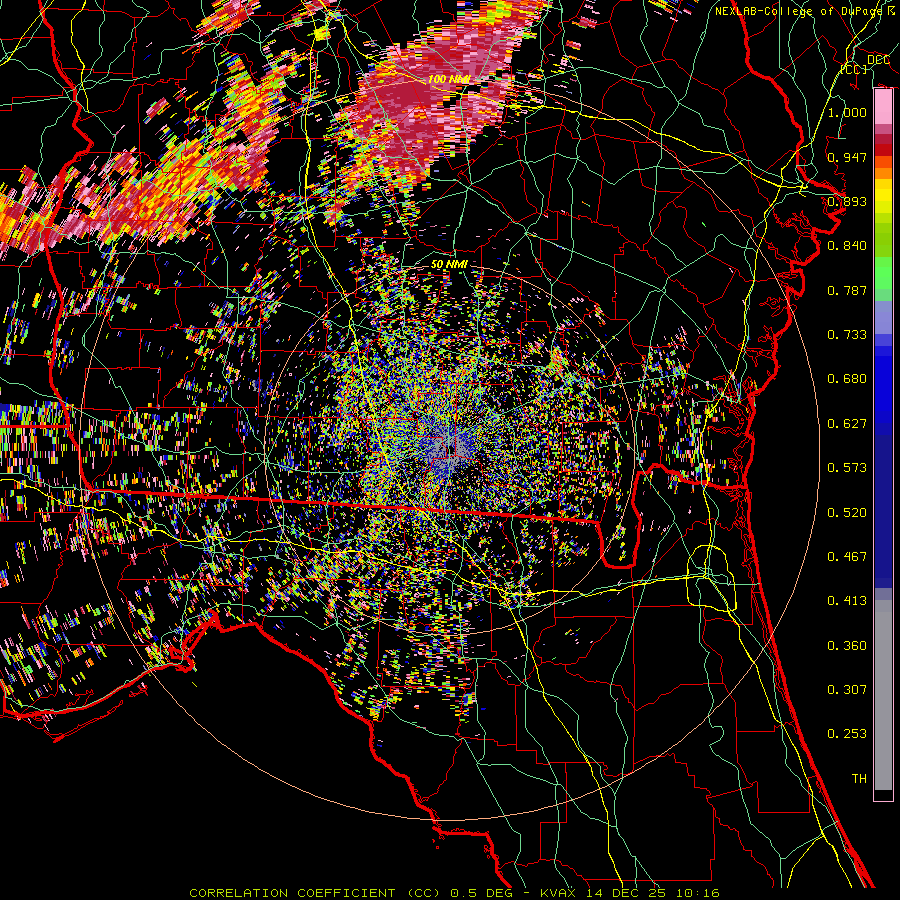Viewport: 900px width, 900px height.
Task: Select the 1.000 value on the scale
Action: [x=847, y=112]
